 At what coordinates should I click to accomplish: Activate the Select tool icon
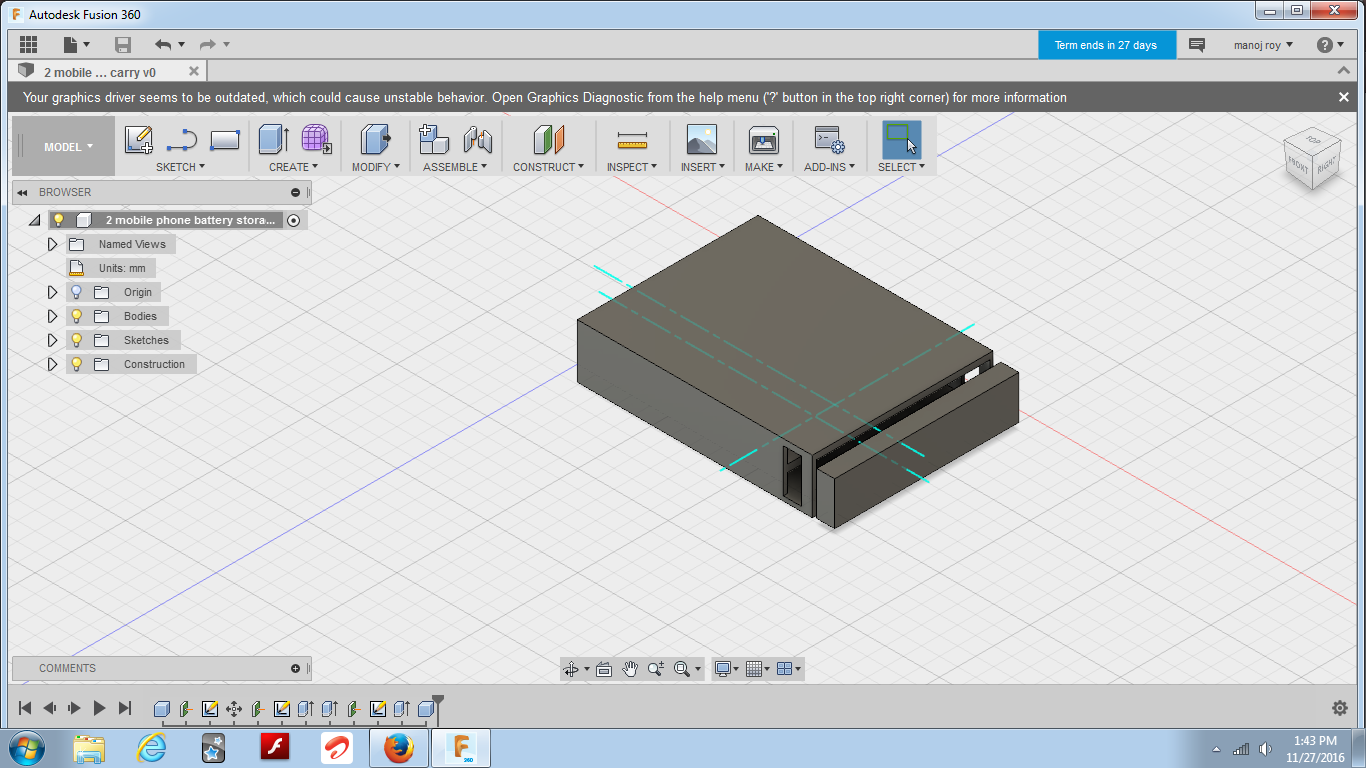[901, 139]
